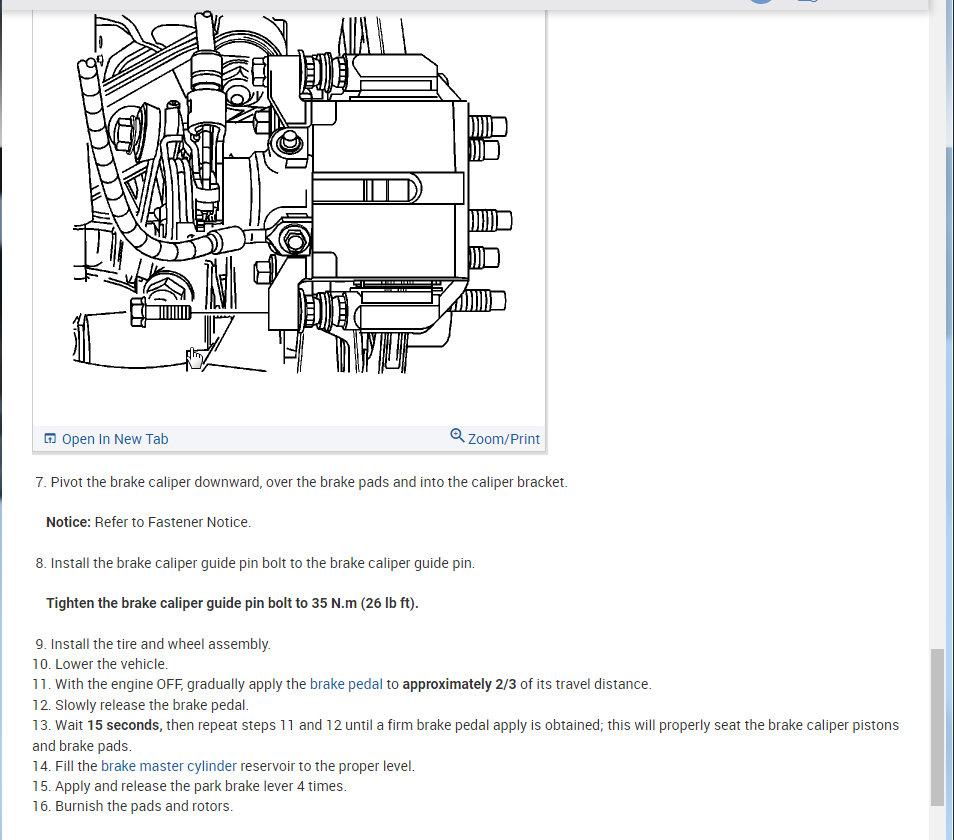Click the magnifier Zoom/Print icon
Viewport: 954px width, 840px height.
coord(457,436)
